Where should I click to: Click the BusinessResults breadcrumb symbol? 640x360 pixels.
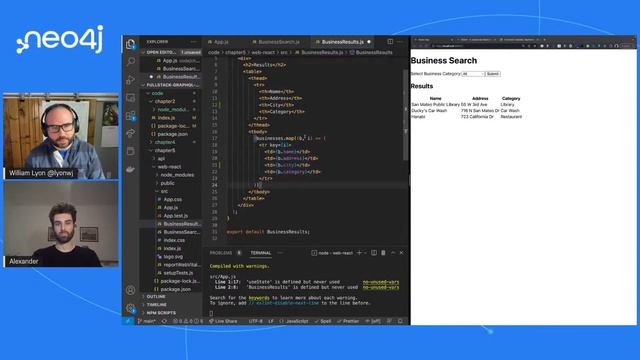[x=371, y=52]
